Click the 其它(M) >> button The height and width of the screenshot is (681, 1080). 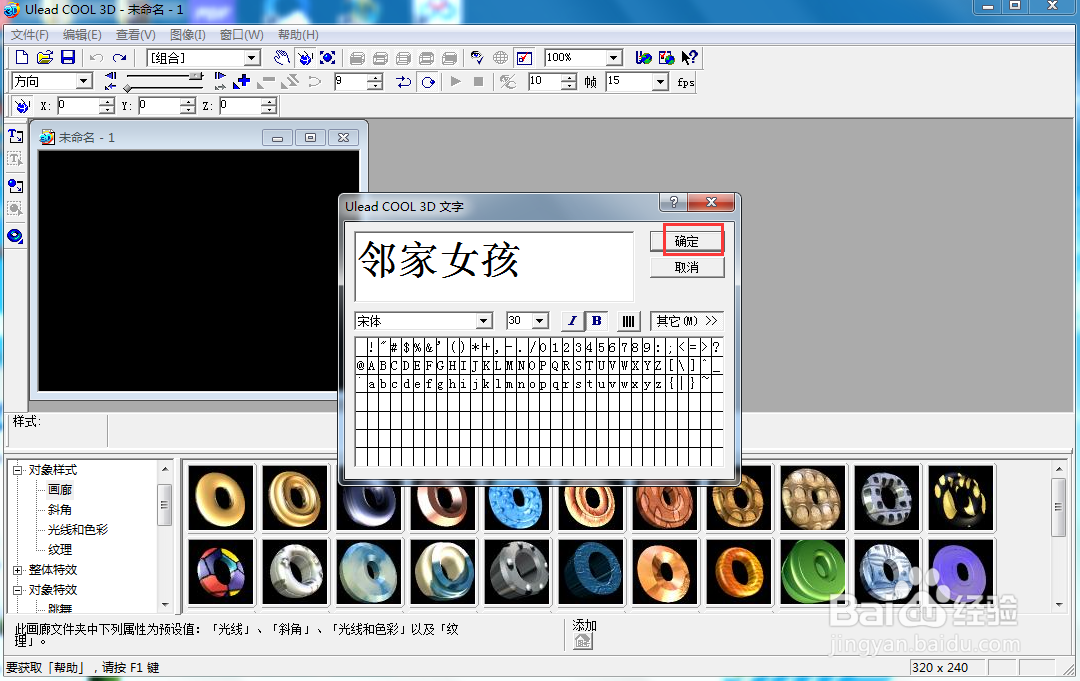coord(687,321)
